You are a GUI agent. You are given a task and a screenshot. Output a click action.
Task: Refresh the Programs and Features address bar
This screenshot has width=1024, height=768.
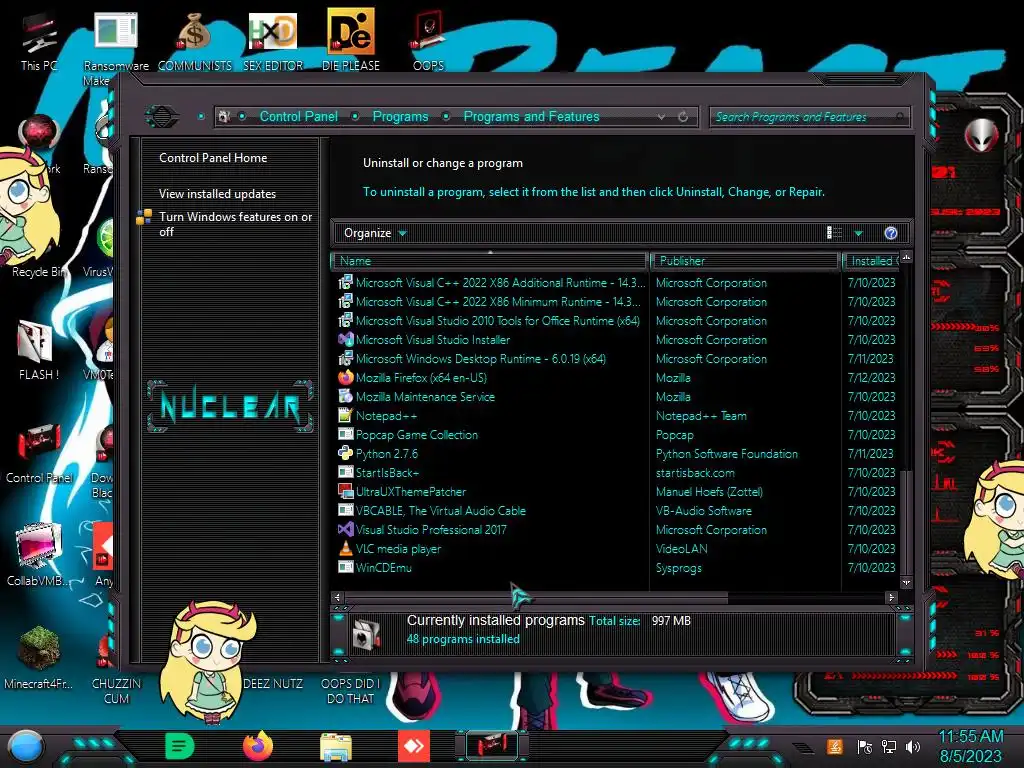point(683,117)
